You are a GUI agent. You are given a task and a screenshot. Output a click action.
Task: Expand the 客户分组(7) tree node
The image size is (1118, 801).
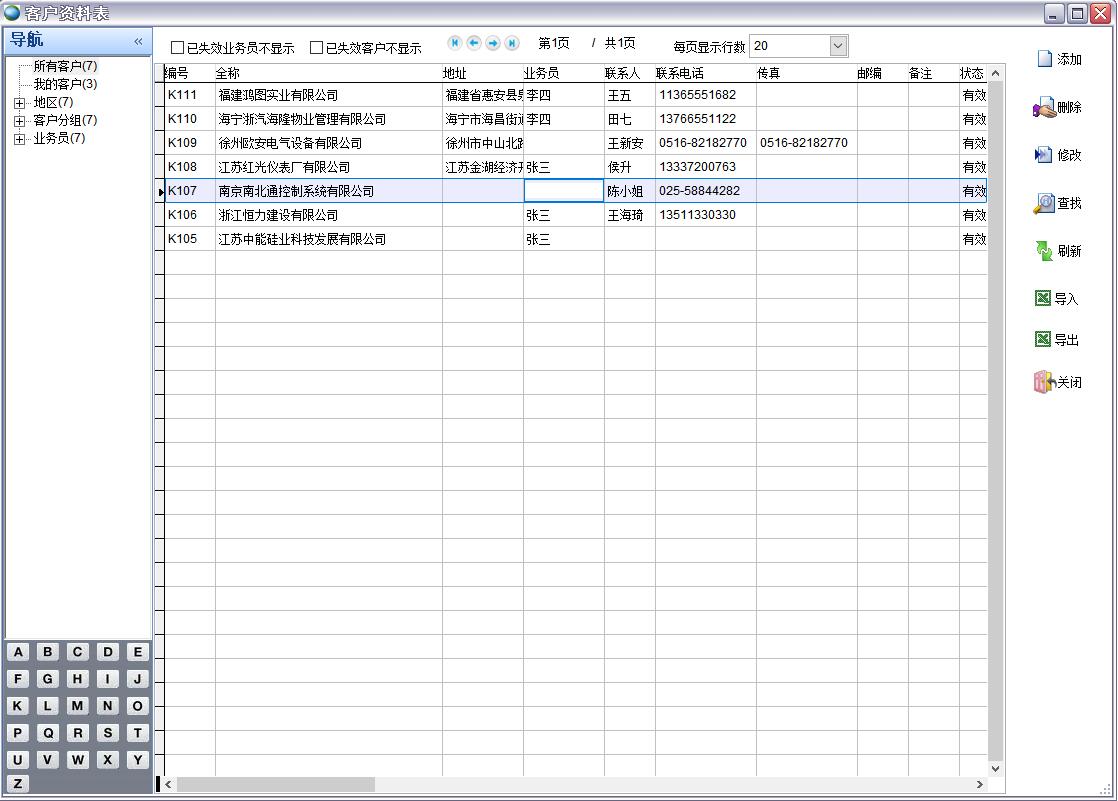tap(20, 121)
